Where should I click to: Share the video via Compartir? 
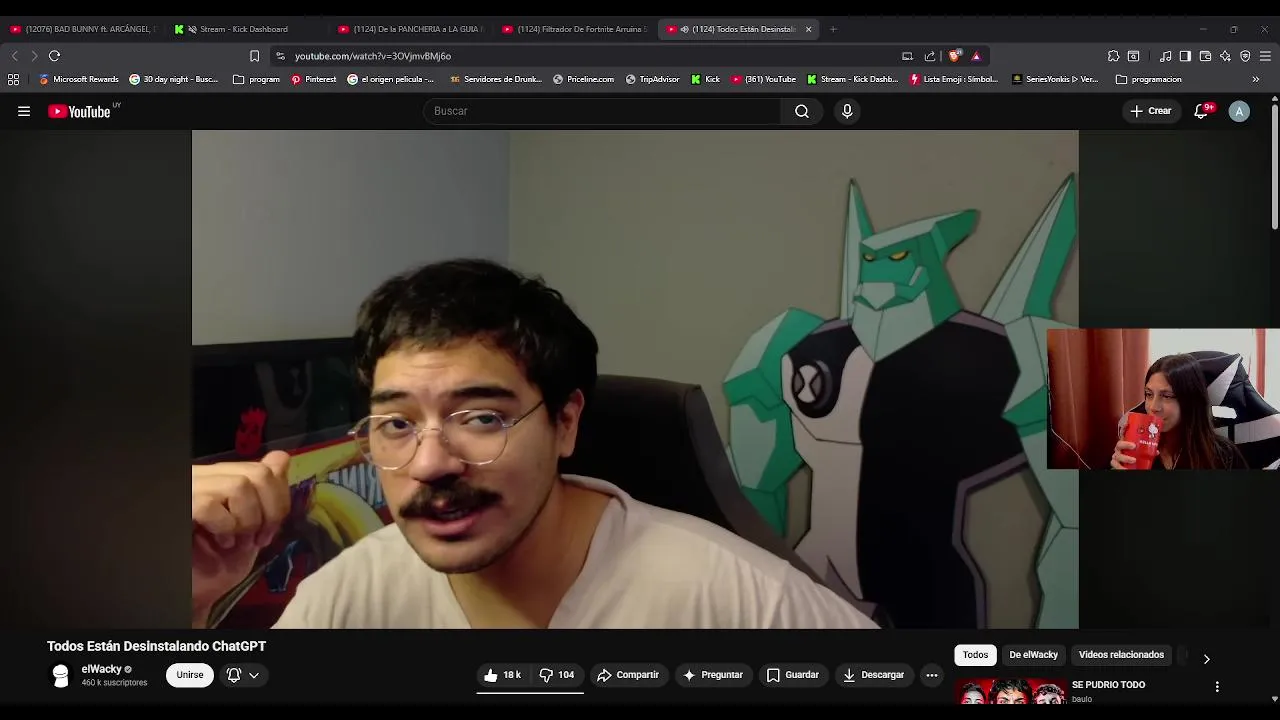tap(628, 675)
